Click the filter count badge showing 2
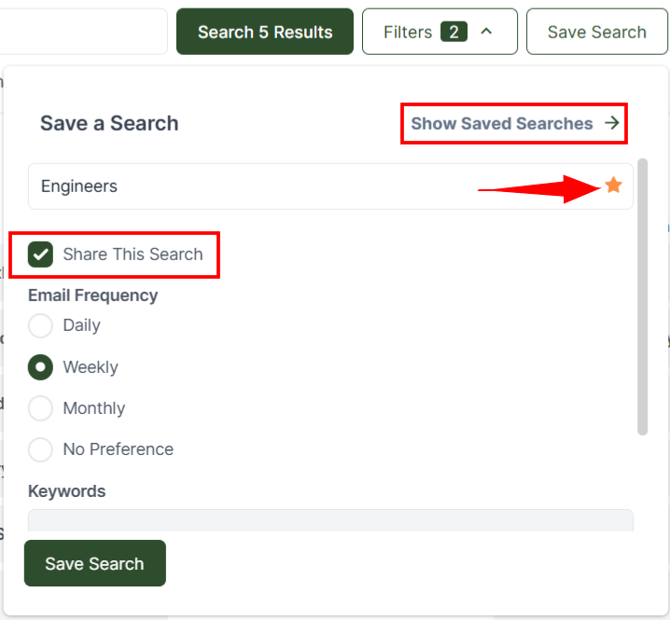This screenshot has width=670, height=620. [x=453, y=32]
